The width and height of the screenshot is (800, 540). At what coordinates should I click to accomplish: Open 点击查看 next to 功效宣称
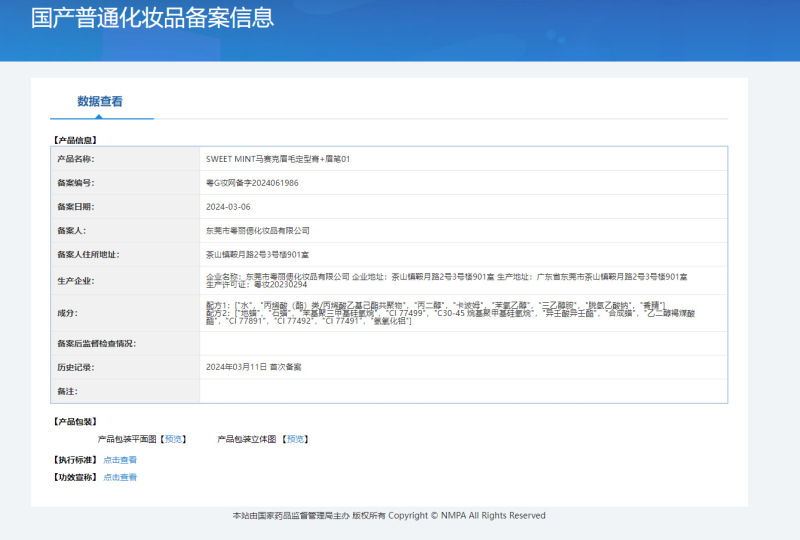(x=120, y=477)
